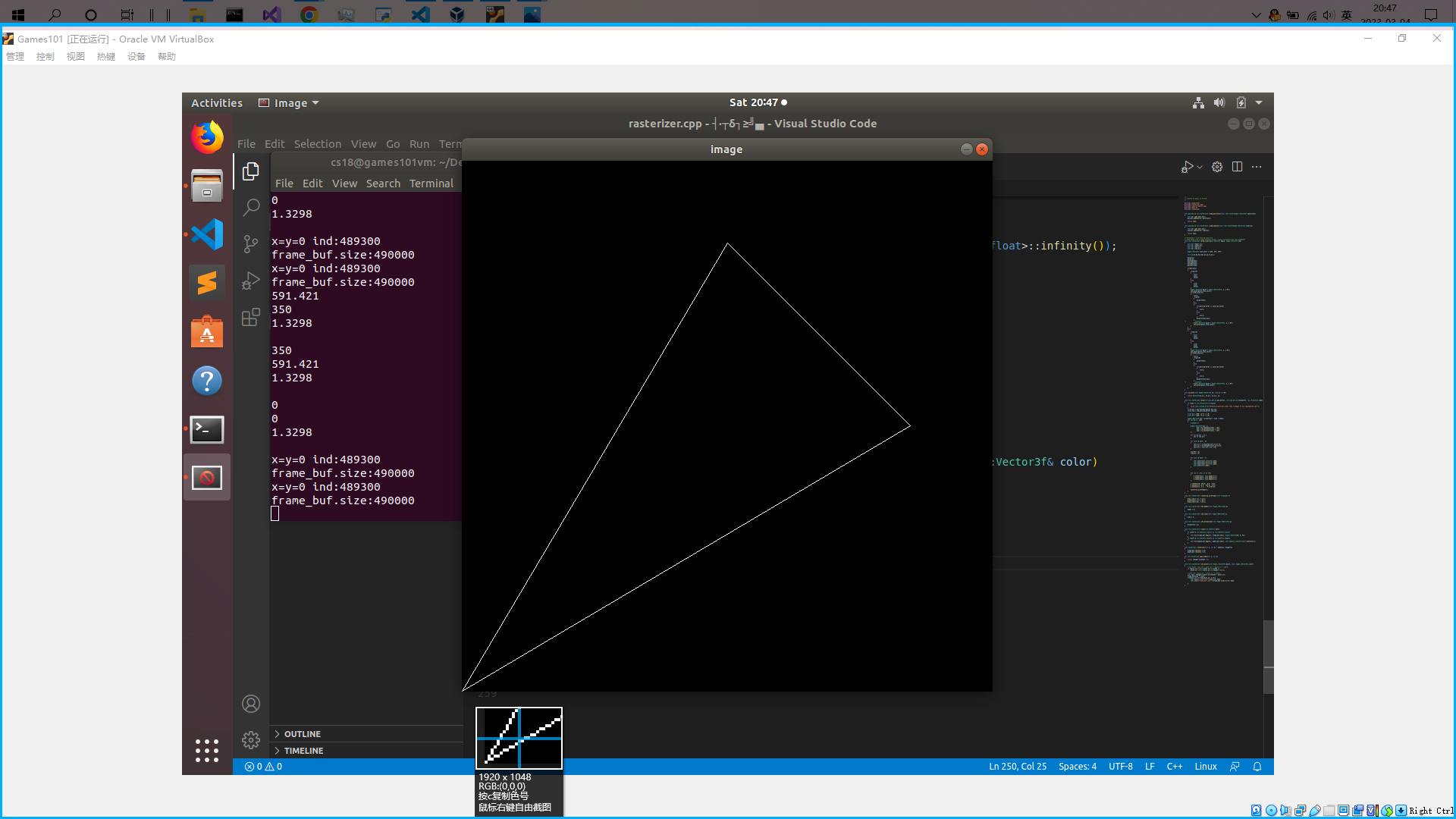Open the terminal window Terminal menu
The width and height of the screenshot is (1456, 819).
tap(431, 184)
